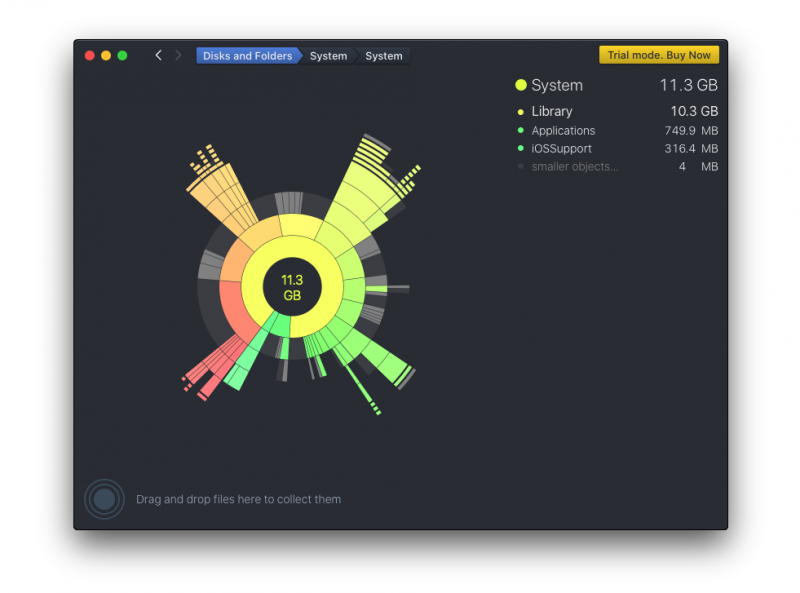800x593 pixels.
Task: Click the collector drop target circle
Action: 104,499
